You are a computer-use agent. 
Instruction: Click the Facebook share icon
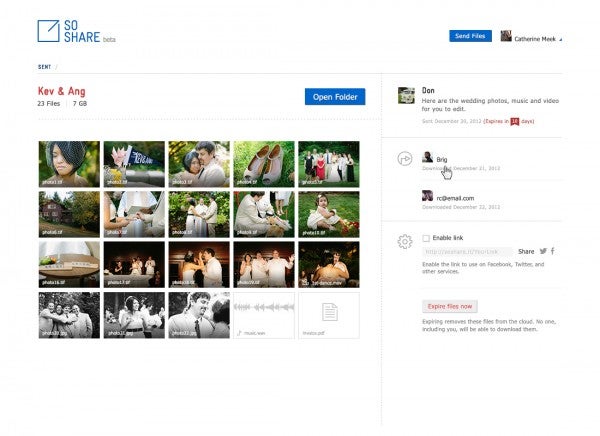pyautogui.click(x=553, y=251)
